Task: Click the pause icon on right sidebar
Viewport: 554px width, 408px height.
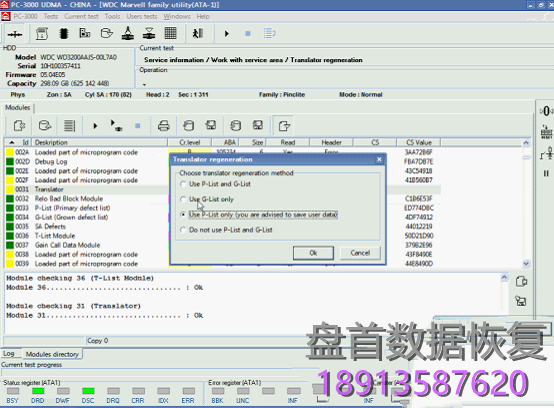Action: (x=546, y=173)
